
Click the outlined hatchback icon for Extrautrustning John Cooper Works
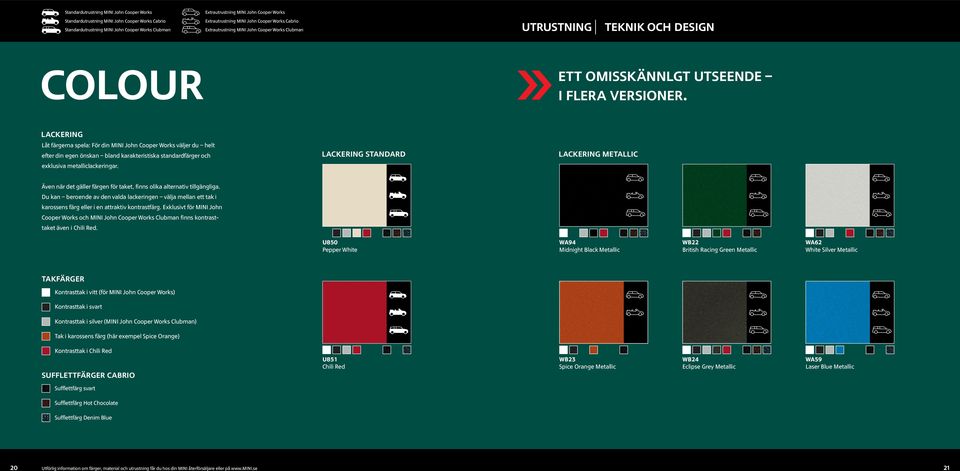click(191, 12)
